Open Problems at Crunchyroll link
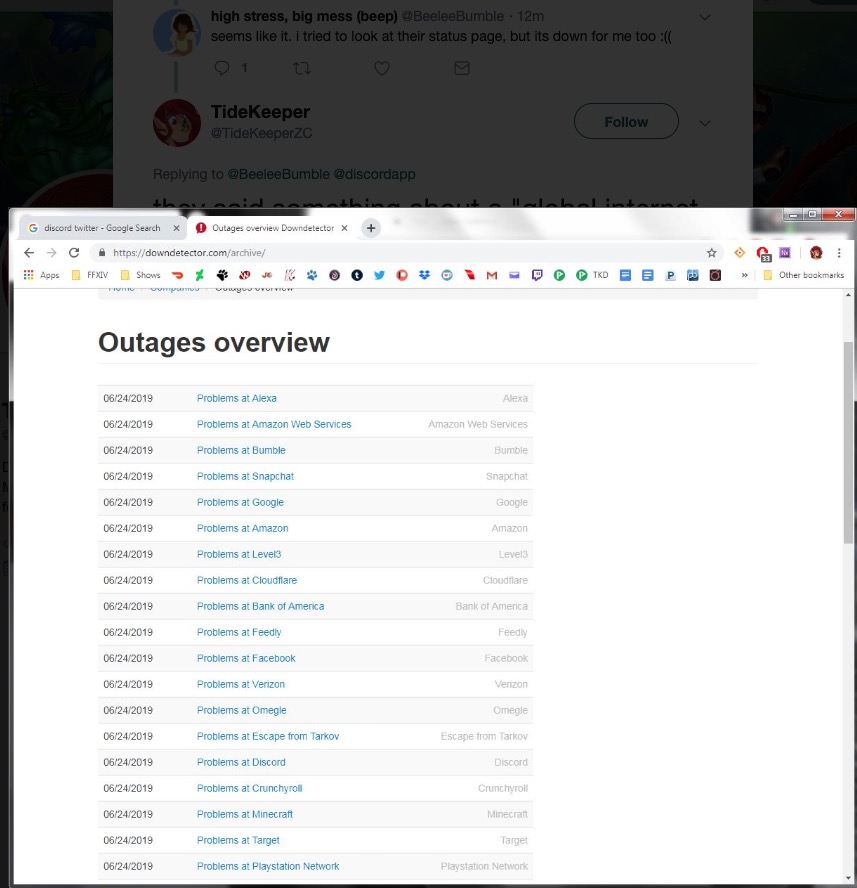The width and height of the screenshot is (857, 888). click(250, 788)
